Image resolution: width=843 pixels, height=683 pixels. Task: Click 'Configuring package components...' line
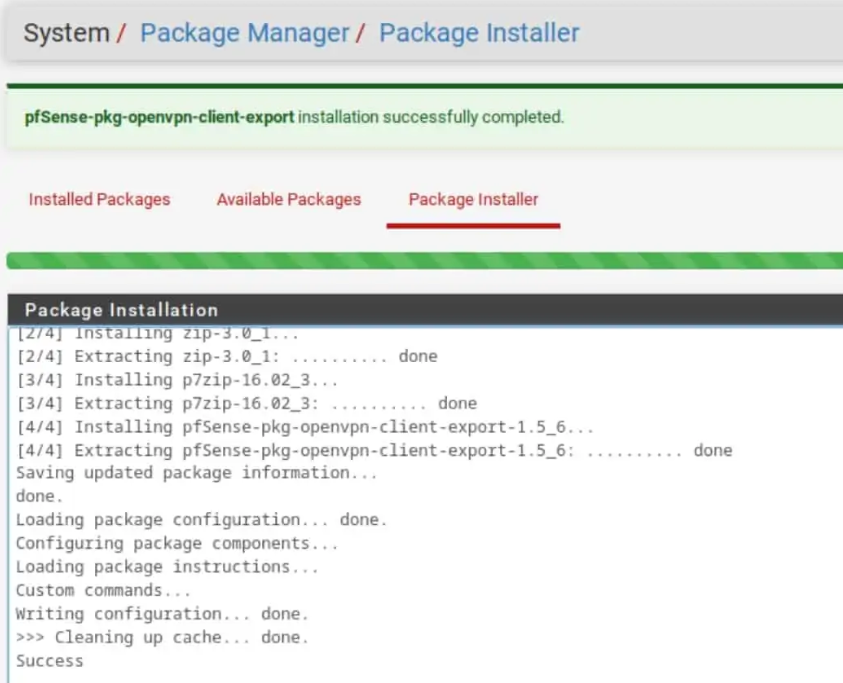177,544
